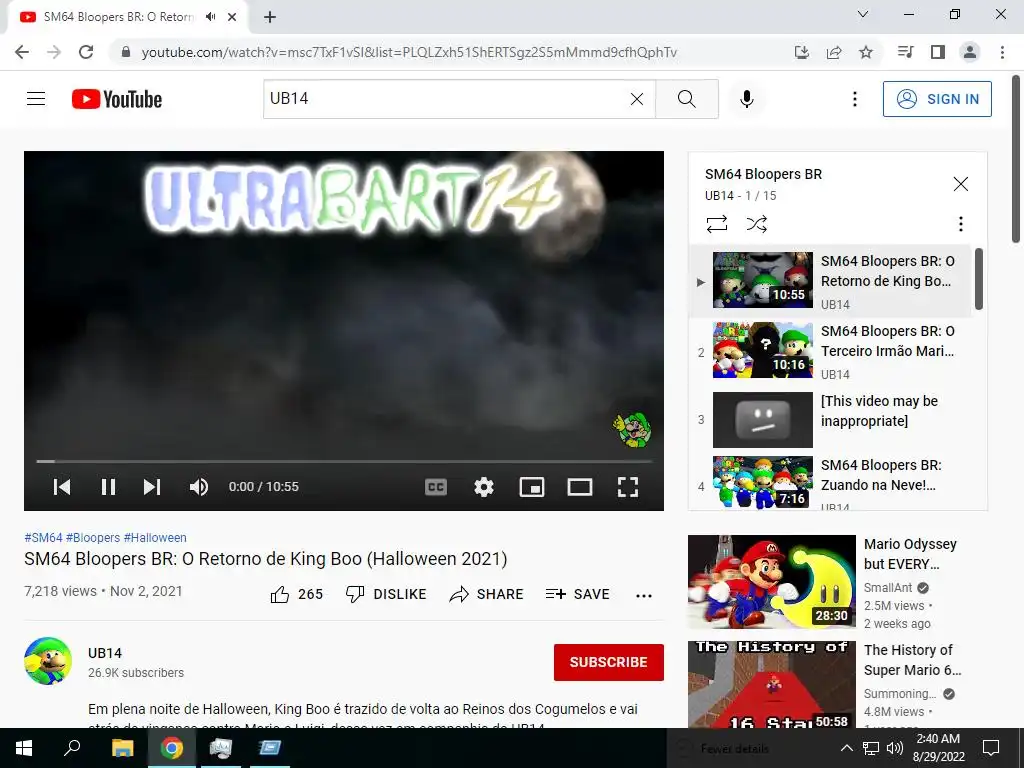1024x768 pixels.
Task: Pause the playing video
Action: point(108,487)
